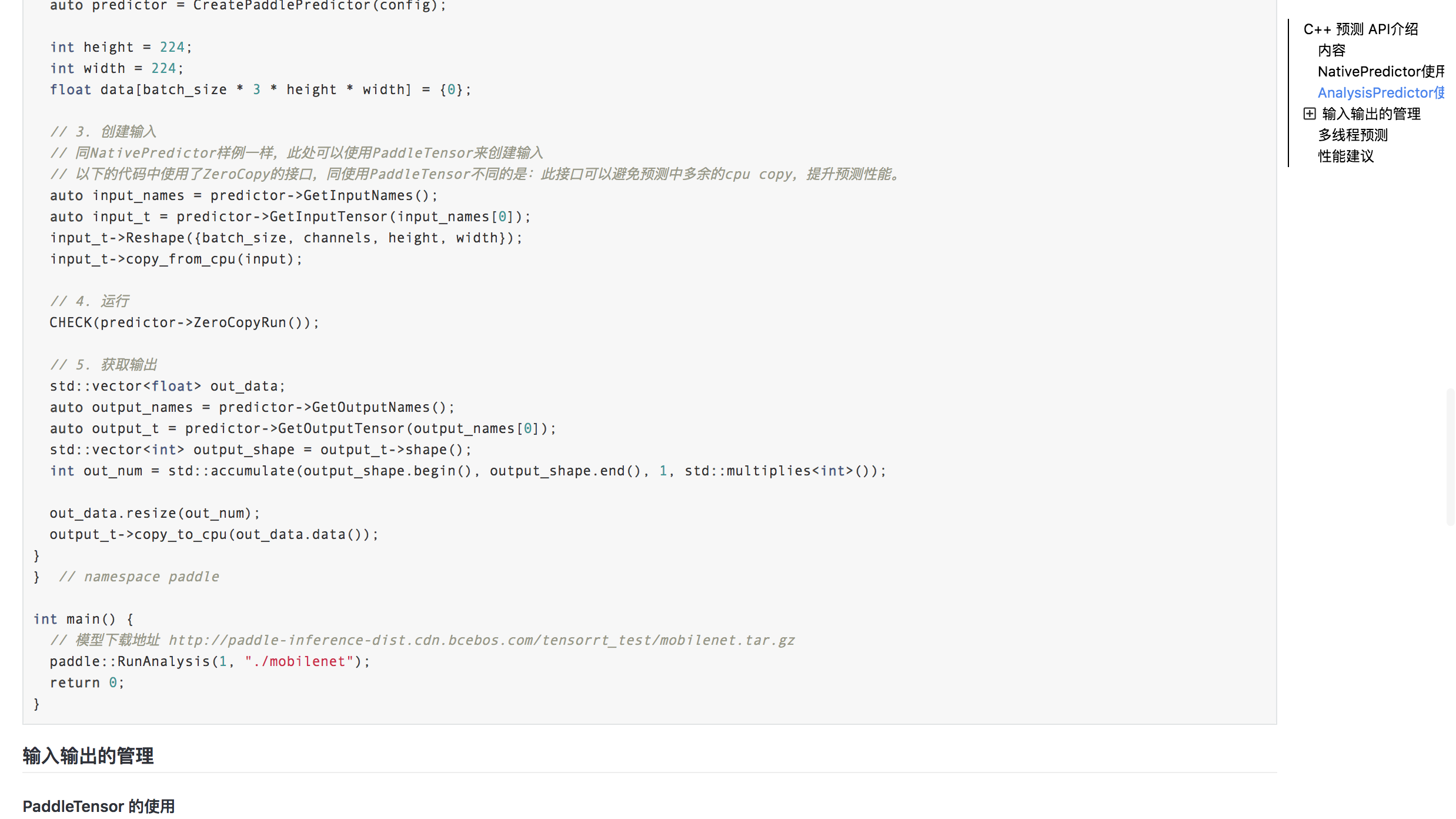Image resolution: width=1456 pixels, height=819 pixels.
Task: Click the float data[batch_size declaration line
Action: coord(260,89)
